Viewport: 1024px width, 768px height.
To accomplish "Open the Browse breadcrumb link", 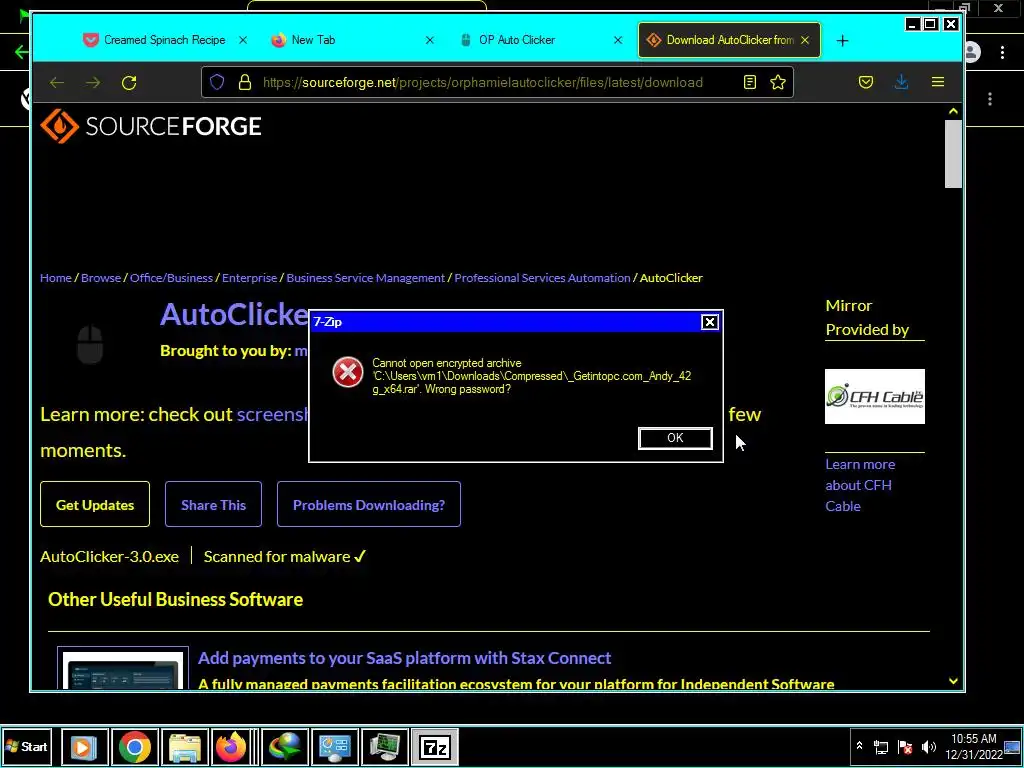I will click(101, 278).
